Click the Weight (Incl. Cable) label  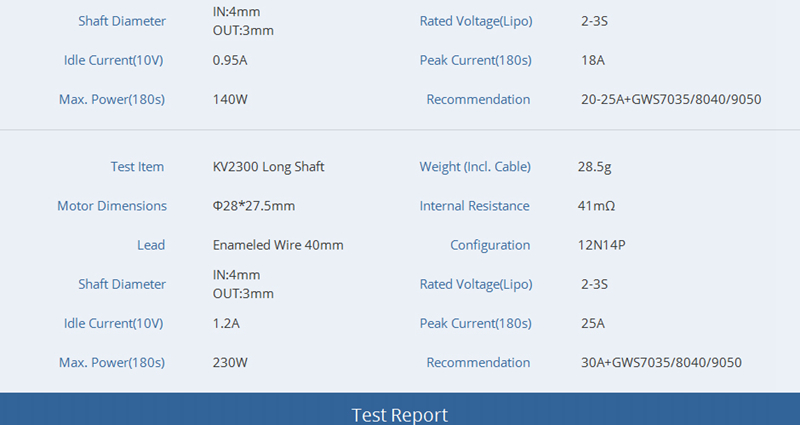coord(475,167)
